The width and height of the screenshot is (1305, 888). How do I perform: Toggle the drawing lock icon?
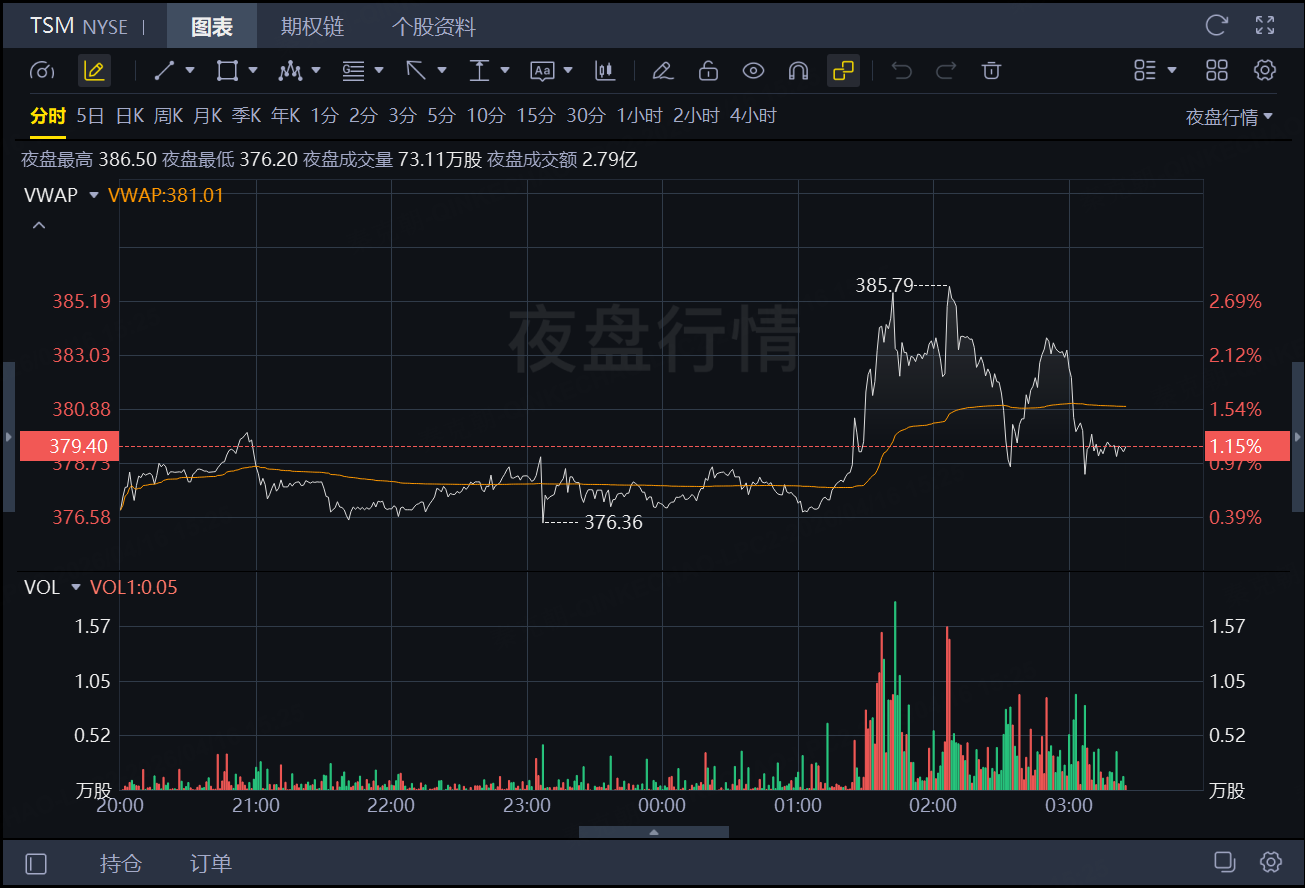[708, 71]
